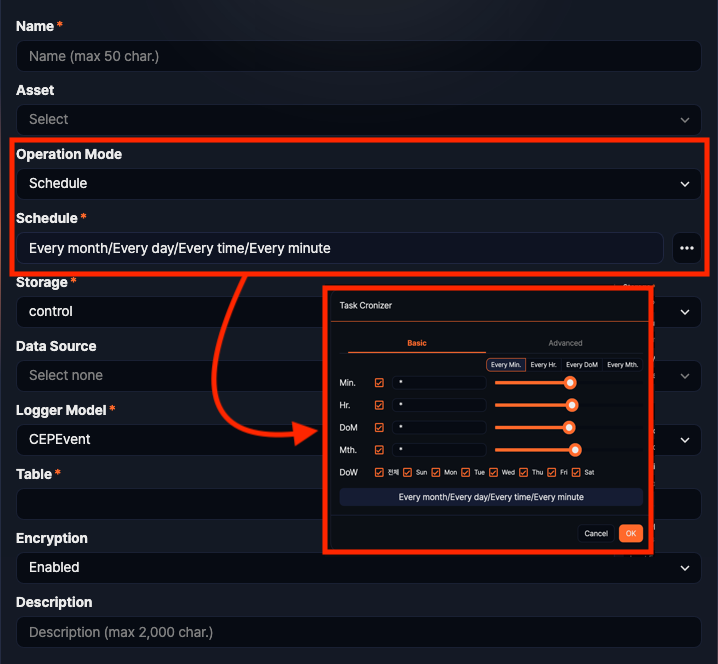The height and width of the screenshot is (664, 718).
Task: Open the schedule editor ellipsis button
Action: [686, 248]
